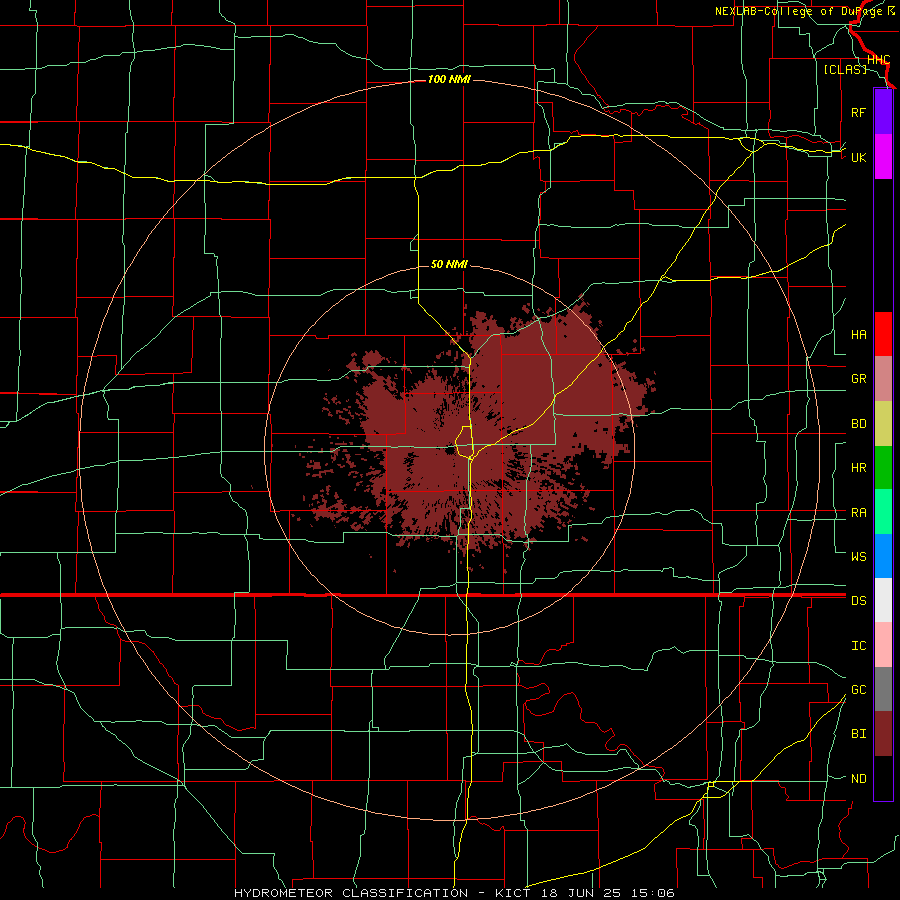Click the 'RF' legend label

(858, 112)
